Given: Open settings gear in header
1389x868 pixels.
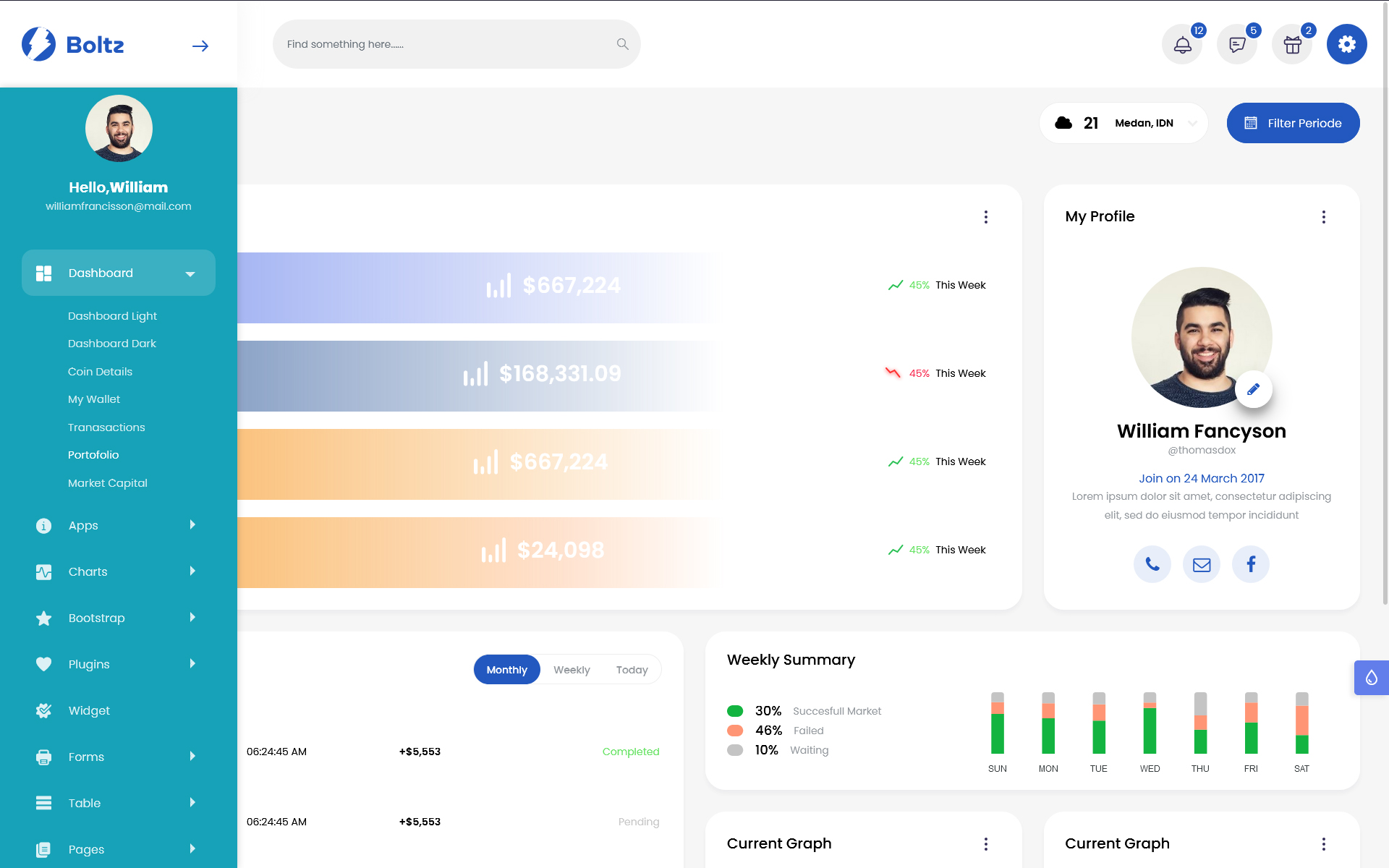Looking at the screenshot, I should click(x=1346, y=44).
